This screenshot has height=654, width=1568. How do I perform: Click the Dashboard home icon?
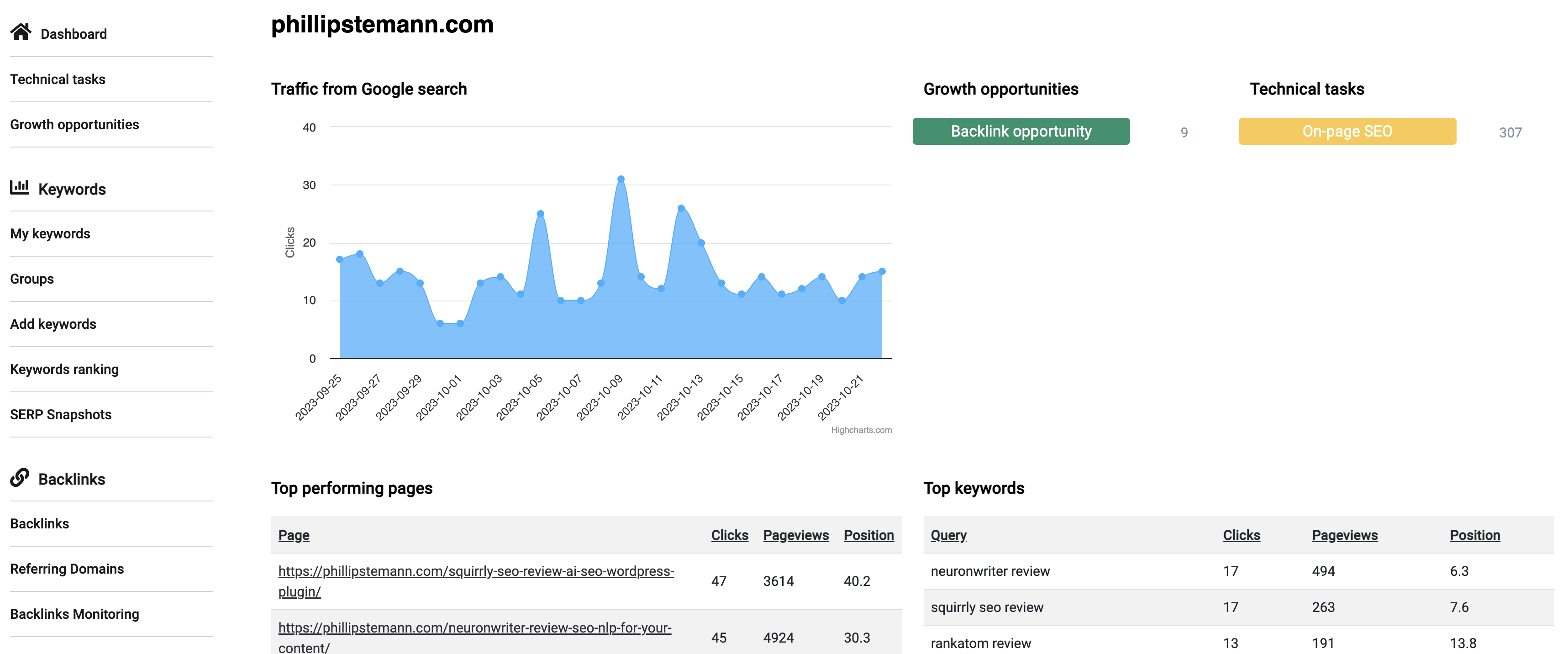pyautogui.click(x=21, y=32)
